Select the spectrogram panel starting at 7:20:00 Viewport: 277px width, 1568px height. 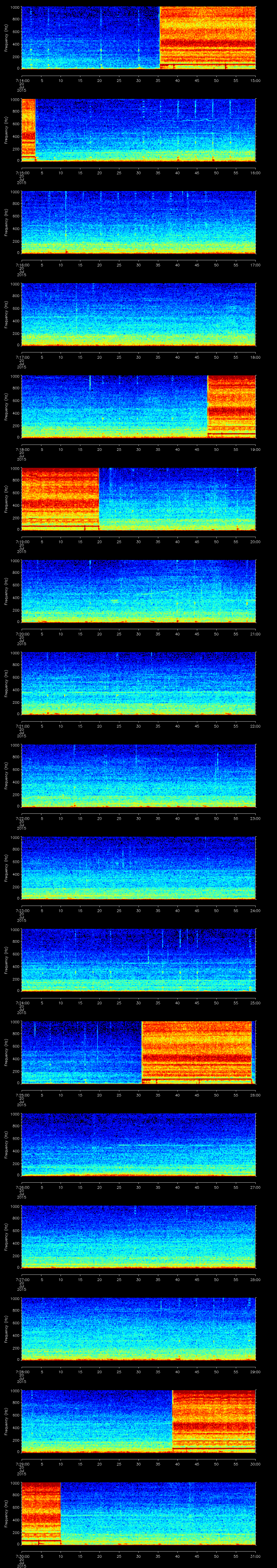[x=138, y=590]
